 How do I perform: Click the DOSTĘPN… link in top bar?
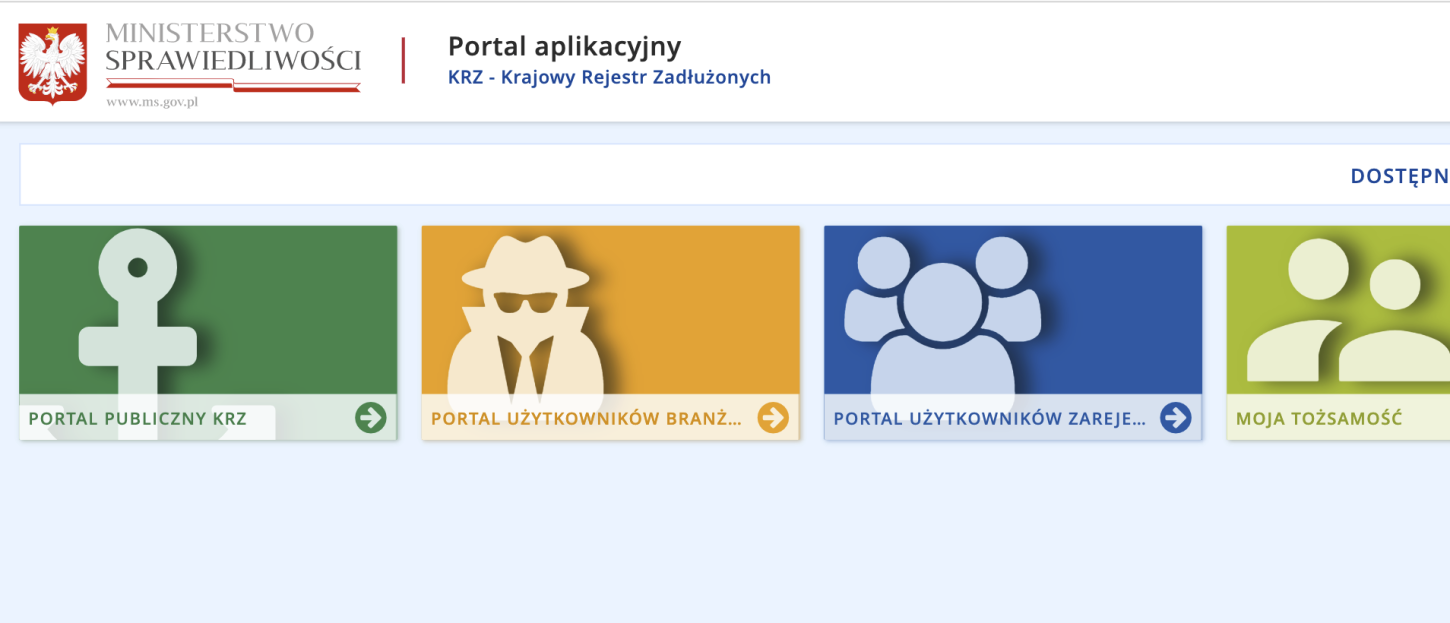coord(1400,176)
